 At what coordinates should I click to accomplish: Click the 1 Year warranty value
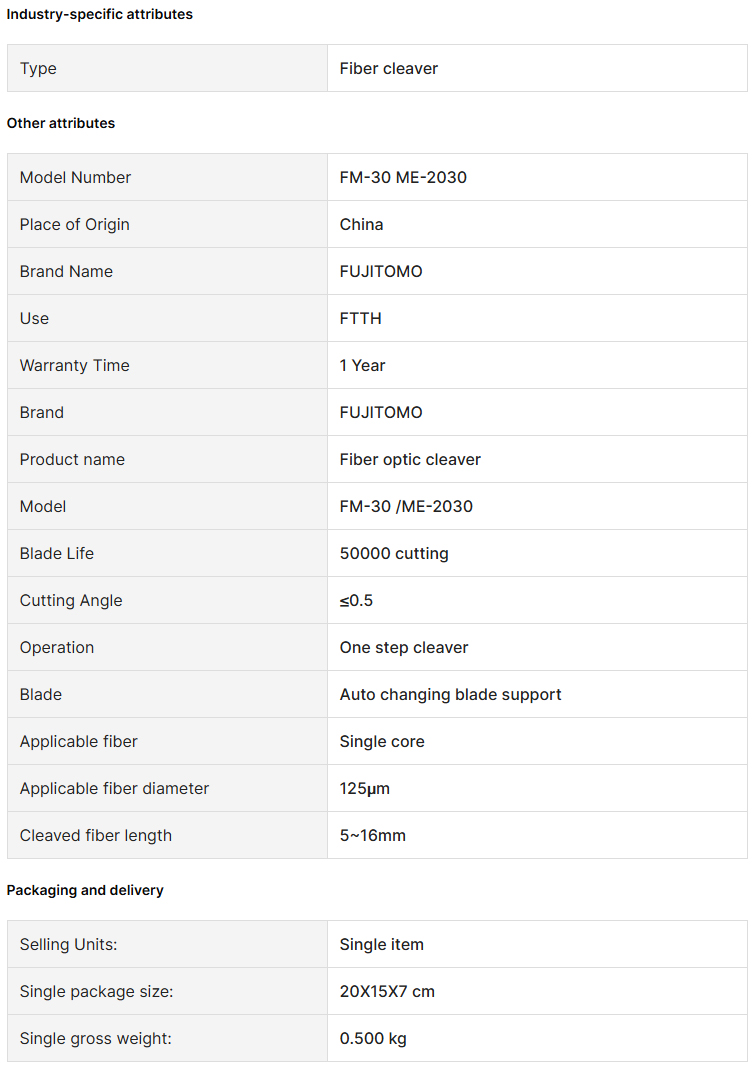pos(362,365)
